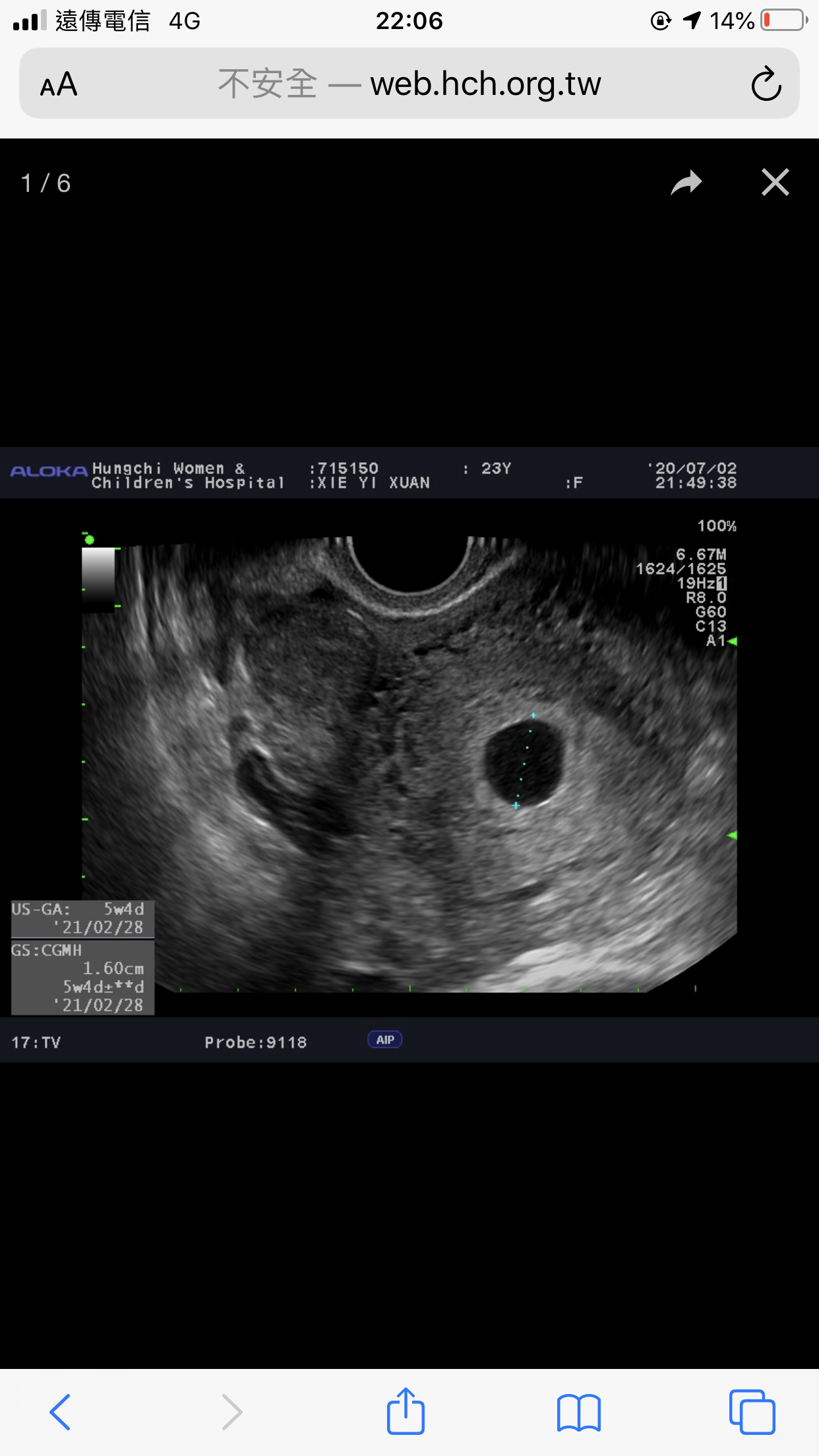Tap the Probe:9118 label
The image size is (819, 1456).
255,1043
